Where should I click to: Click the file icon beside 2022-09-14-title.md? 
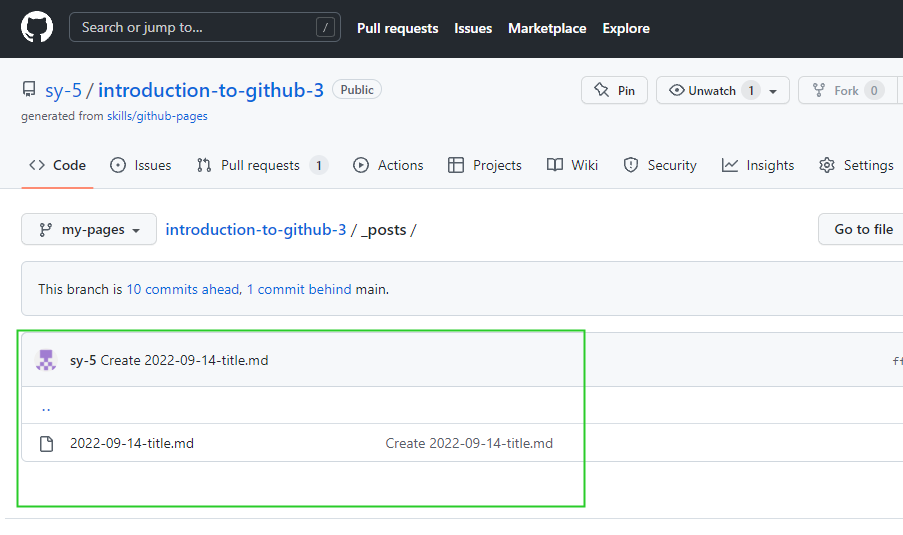click(46, 443)
